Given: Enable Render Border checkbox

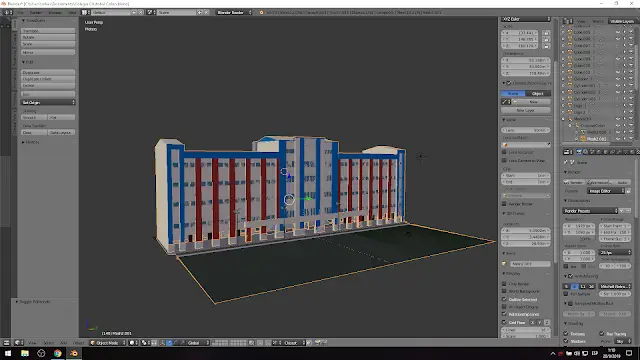Looking at the screenshot, I should tap(504, 204).
